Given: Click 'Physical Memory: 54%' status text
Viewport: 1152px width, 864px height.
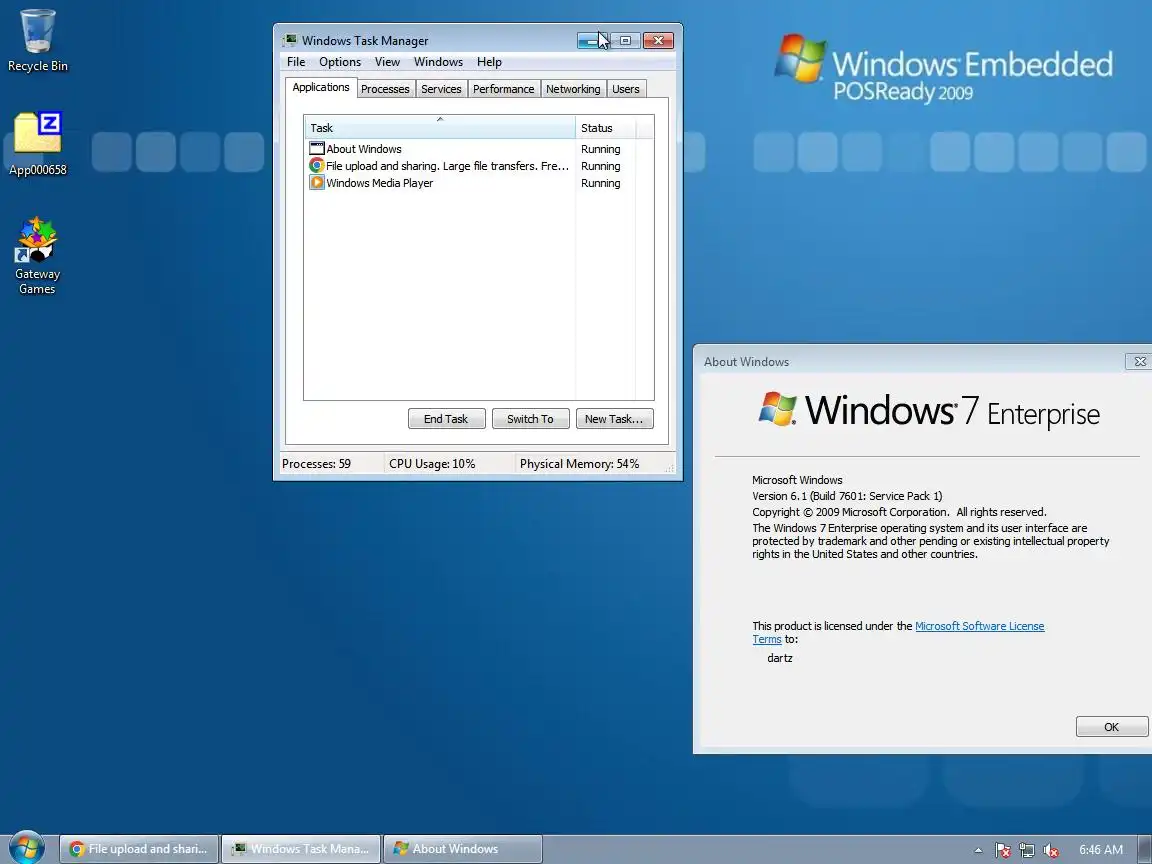Looking at the screenshot, I should point(579,464).
